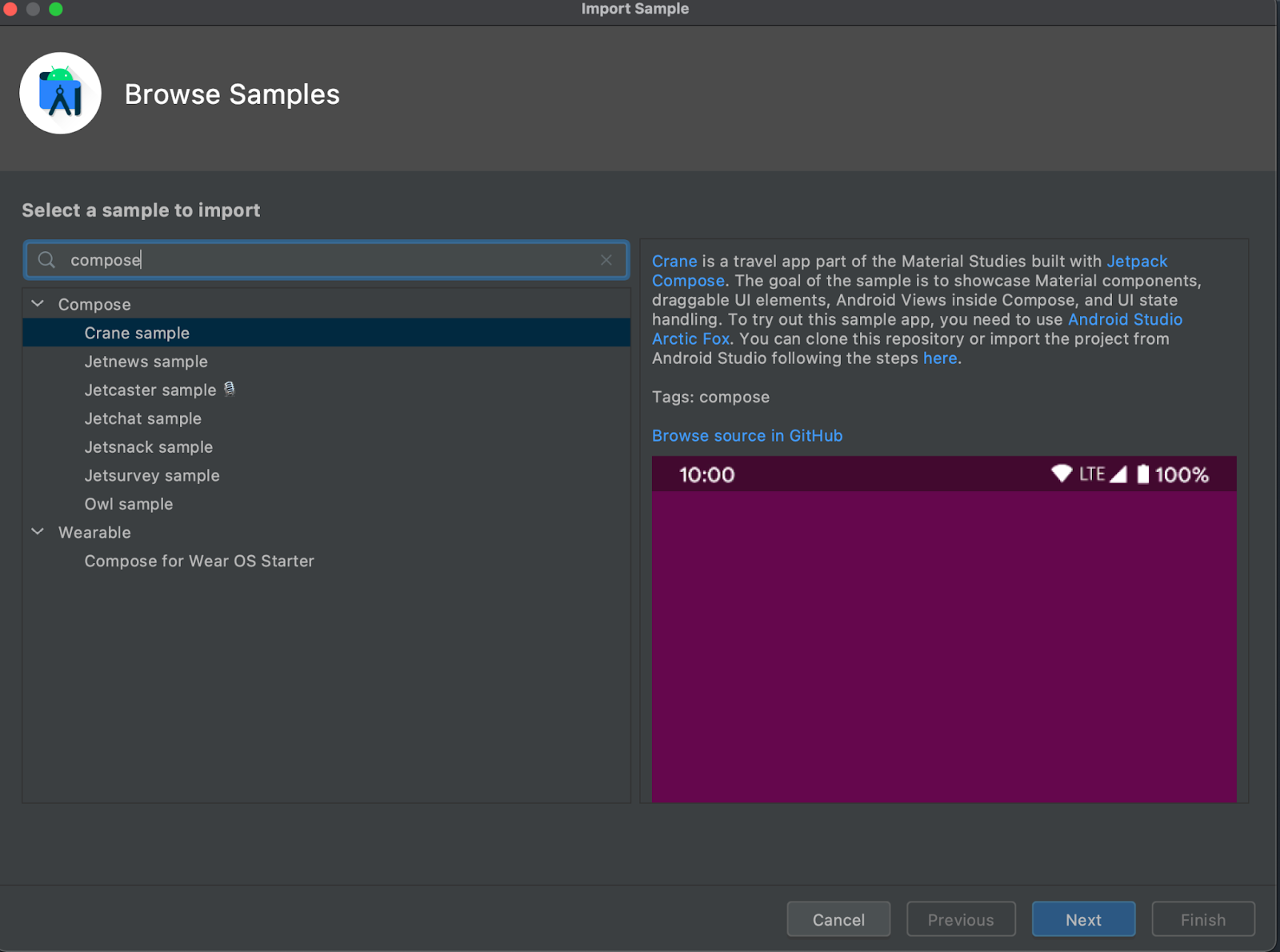Select Jetsnack sample
This screenshot has height=952, width=1280.
tap(326, 447)
